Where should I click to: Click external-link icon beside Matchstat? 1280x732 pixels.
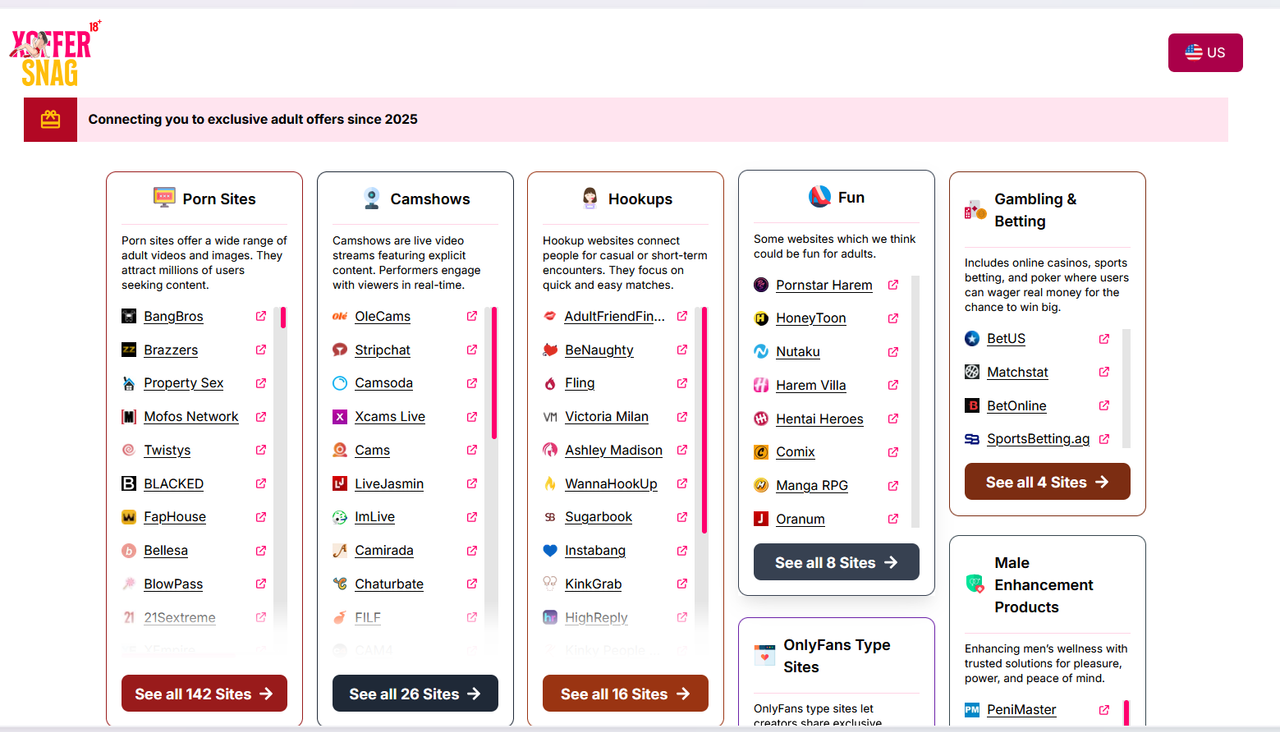click(1104, 372)
